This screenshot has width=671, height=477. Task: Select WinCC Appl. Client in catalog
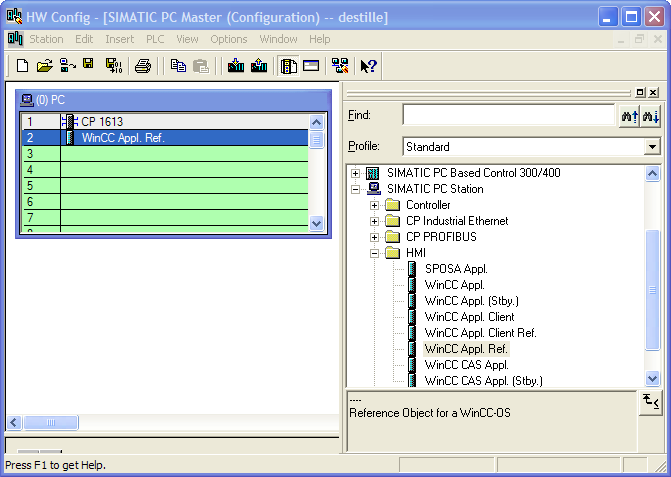pyautogui.click(x=469, y=317)
